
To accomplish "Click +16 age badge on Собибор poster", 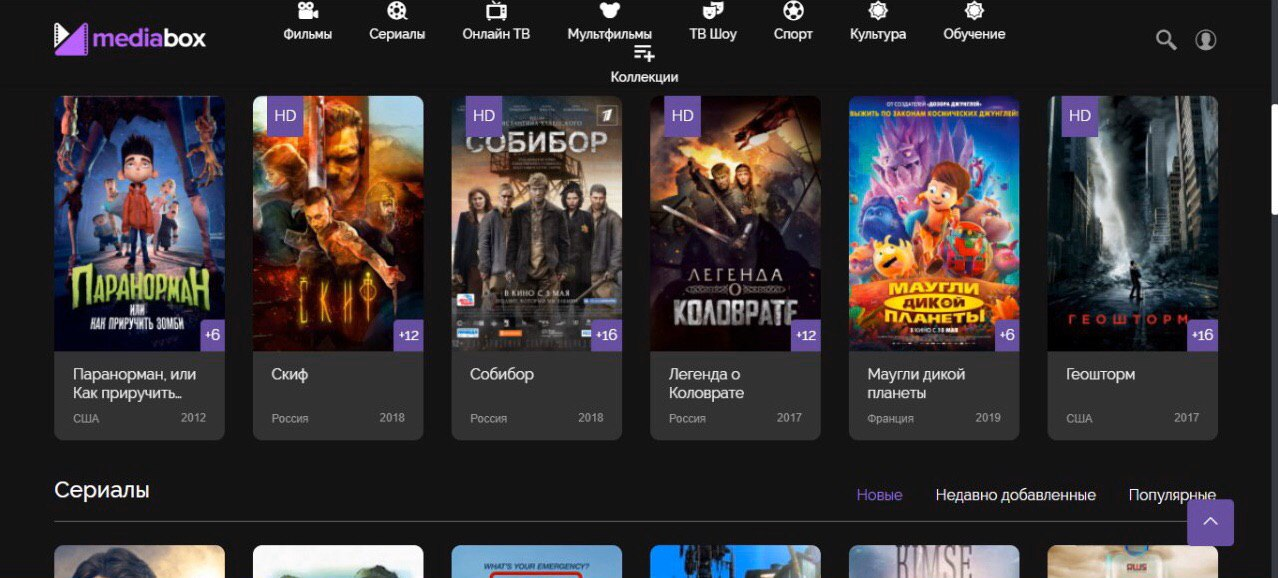I will click(x=607, y=335).
